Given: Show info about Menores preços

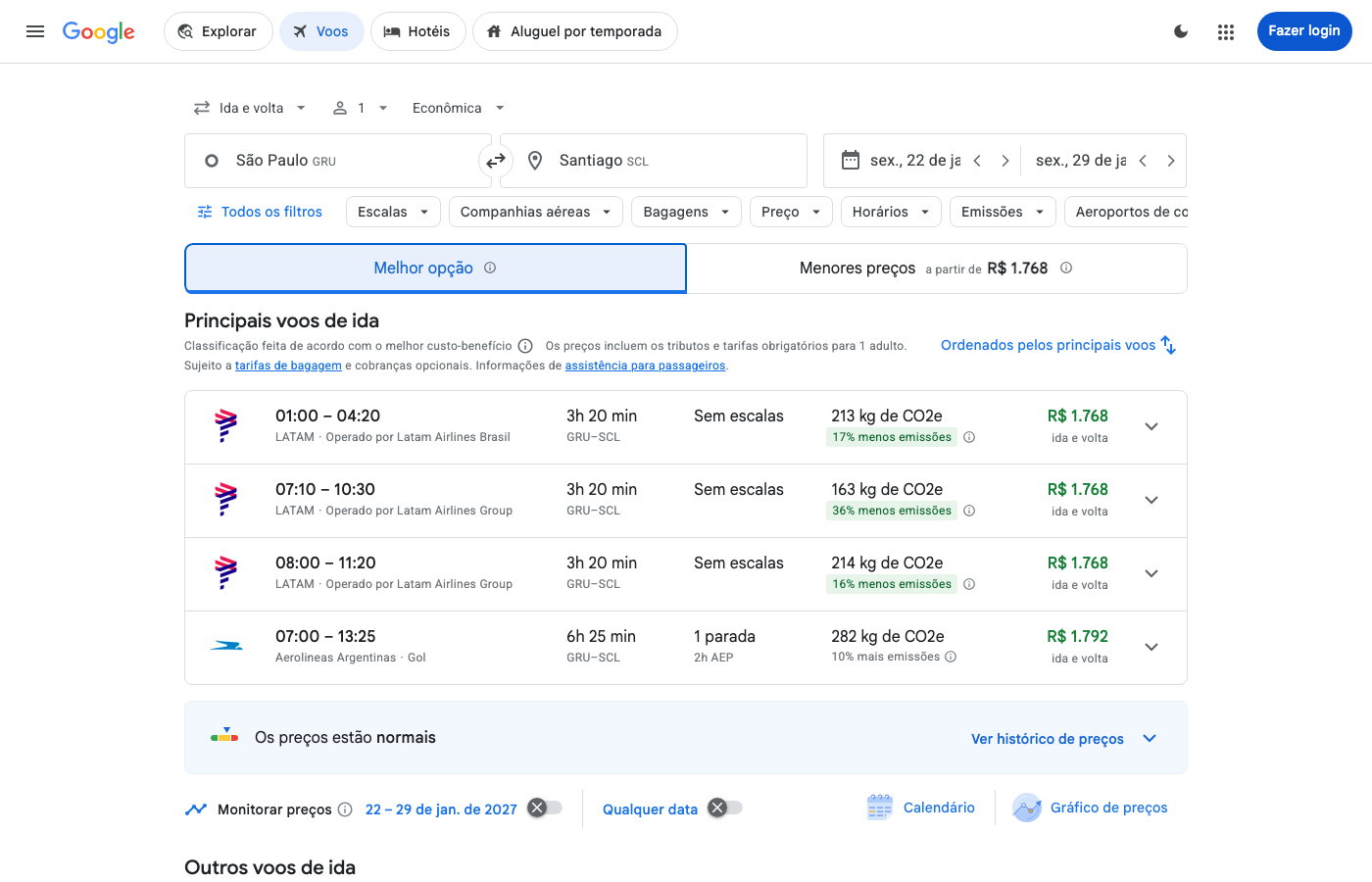Looking at the screenshot, I should coord(1066,268).
